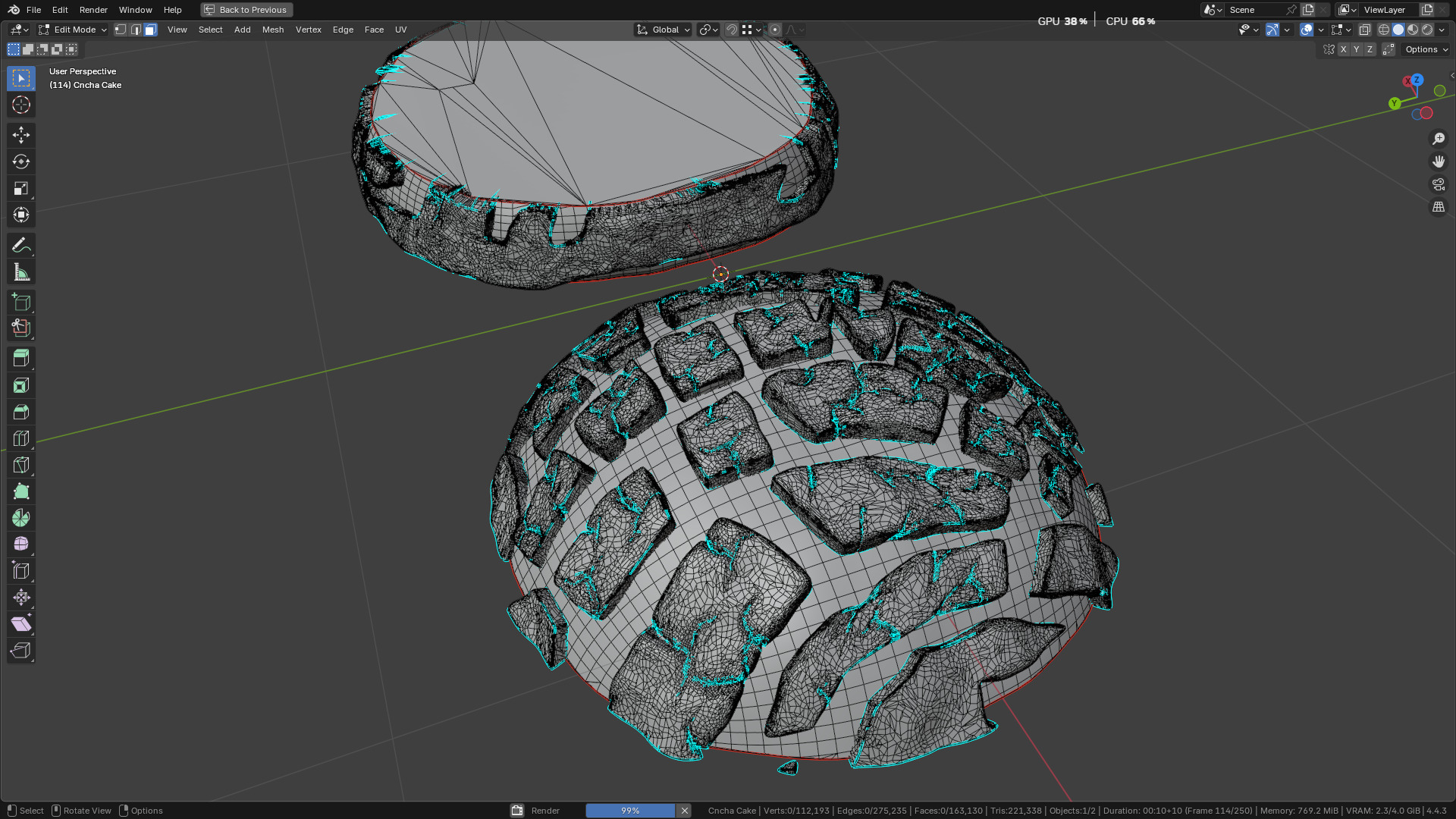Open the Window menu
Viewport: 1456px width, 819px height.
pos(135,10)
